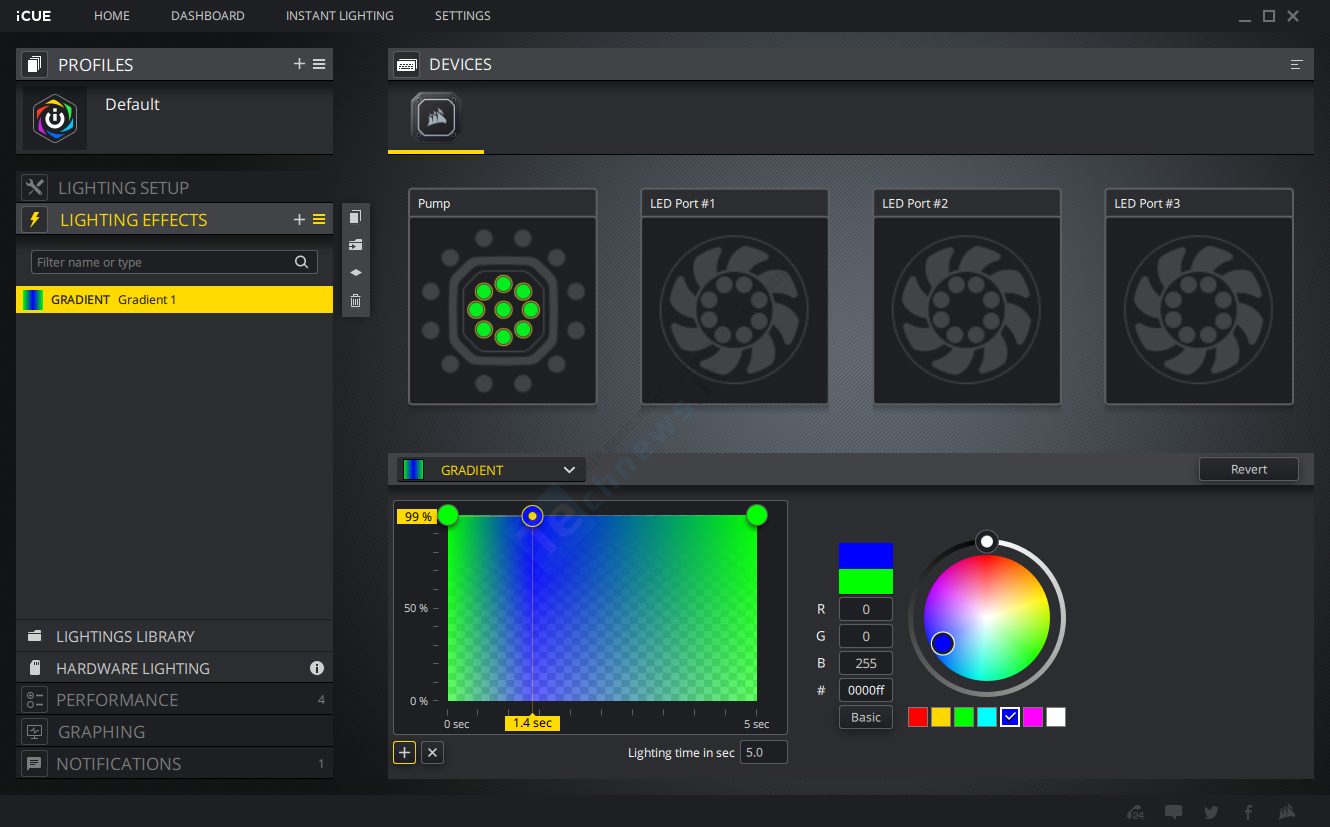Image resolution: width=1330 pixels, height=827 pixels.
Task: Pick the yellow basic color swatch
Action: pos(941,717)
